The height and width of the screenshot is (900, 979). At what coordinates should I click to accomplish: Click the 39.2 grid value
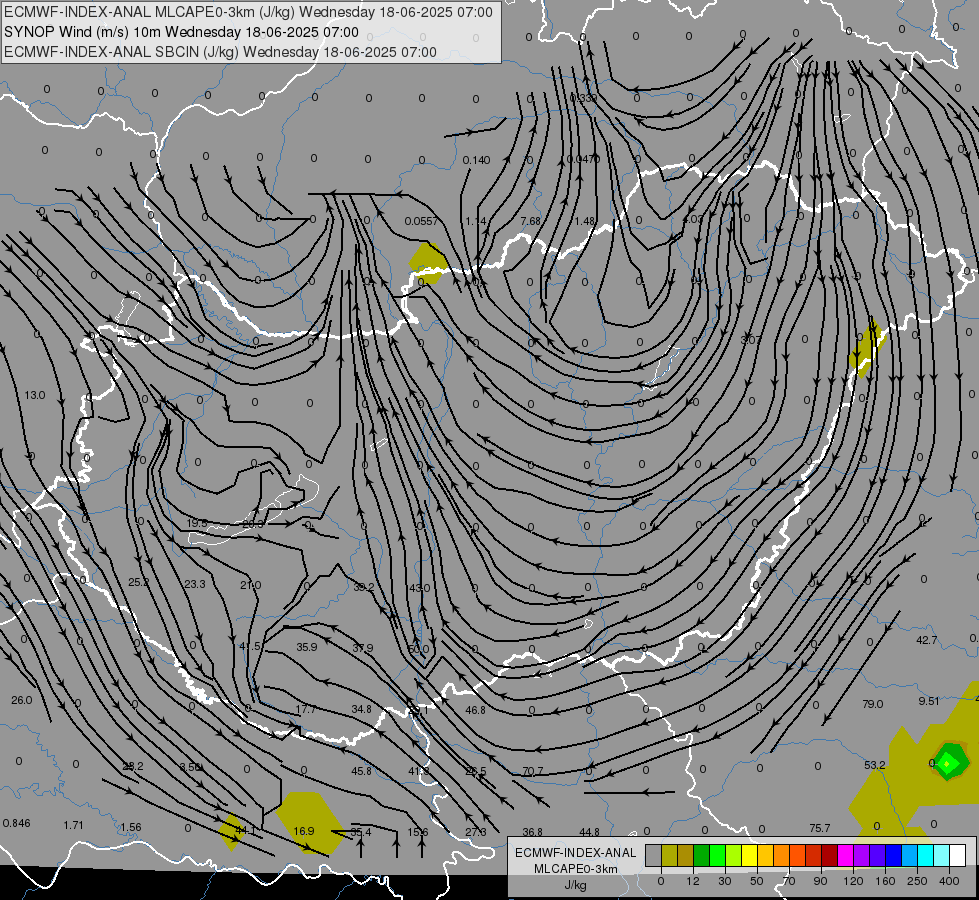[363, 587]
